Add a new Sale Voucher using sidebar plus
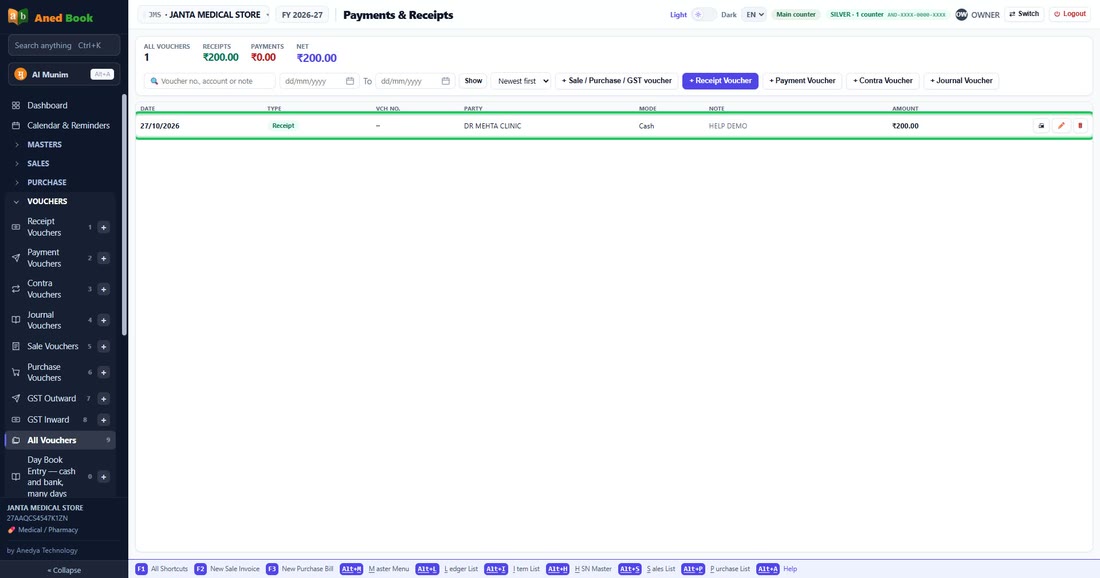The image size is (1100, 578). click(103, 347)
